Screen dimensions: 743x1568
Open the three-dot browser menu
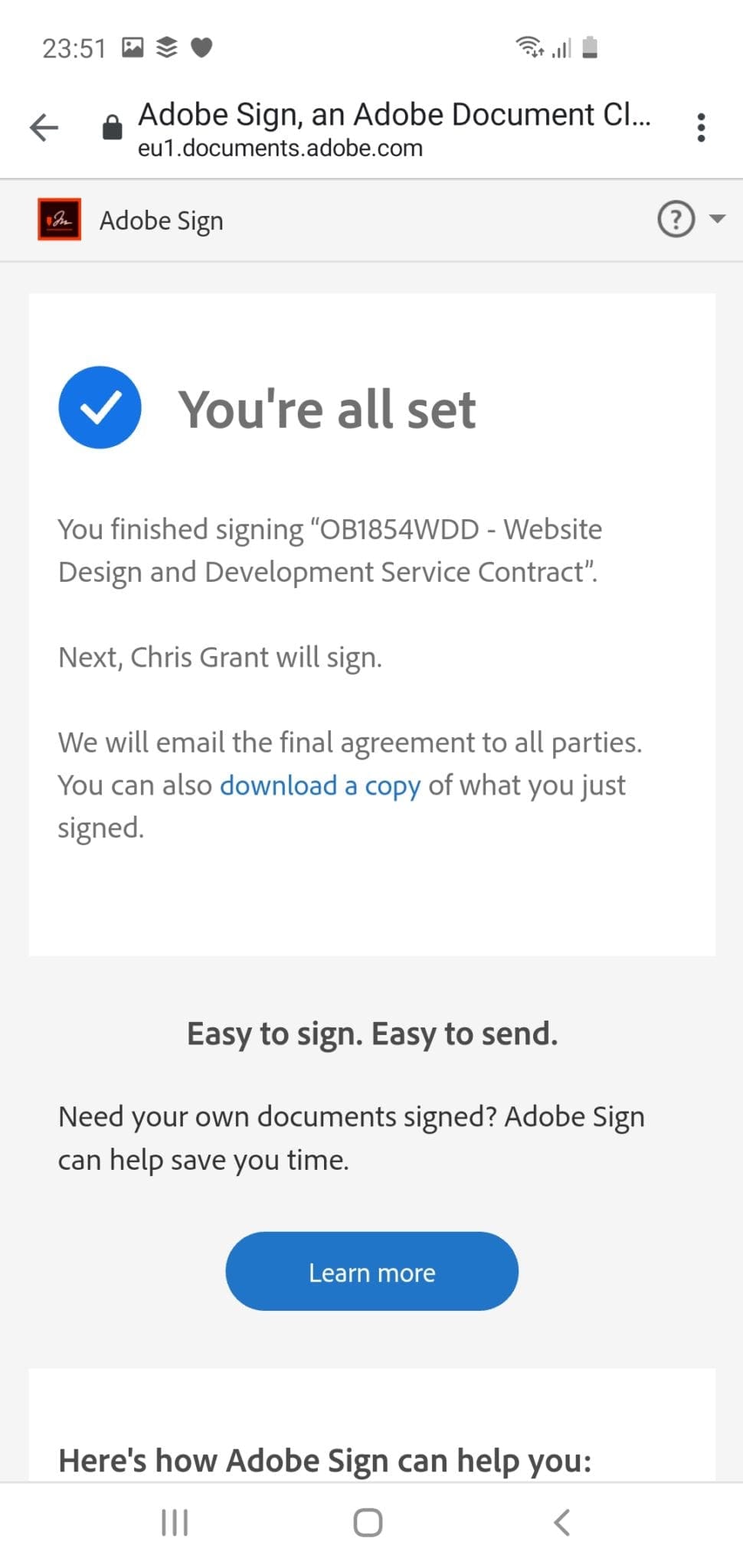click(701, 127)
